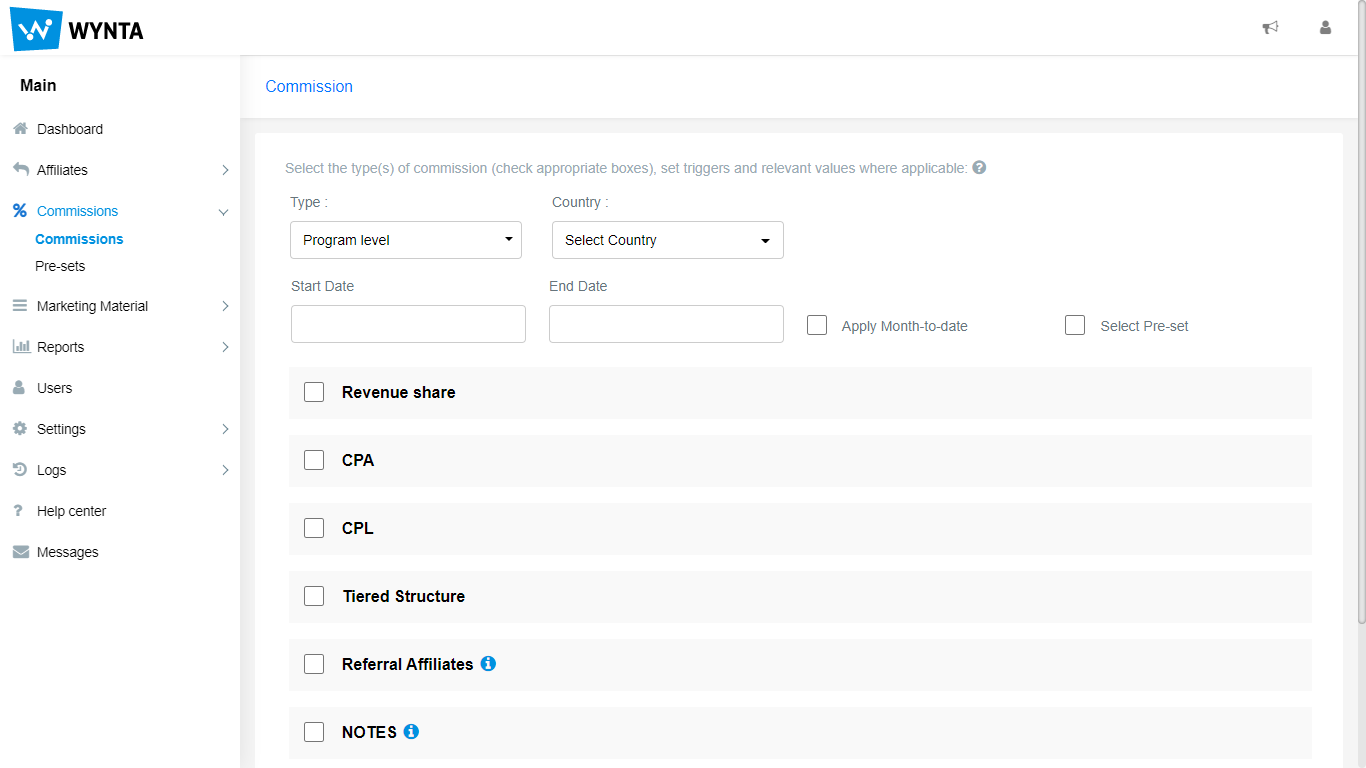Open the Select Country dropdown
This screenshot has width=1366, height=768.
(x=667, y=240)
